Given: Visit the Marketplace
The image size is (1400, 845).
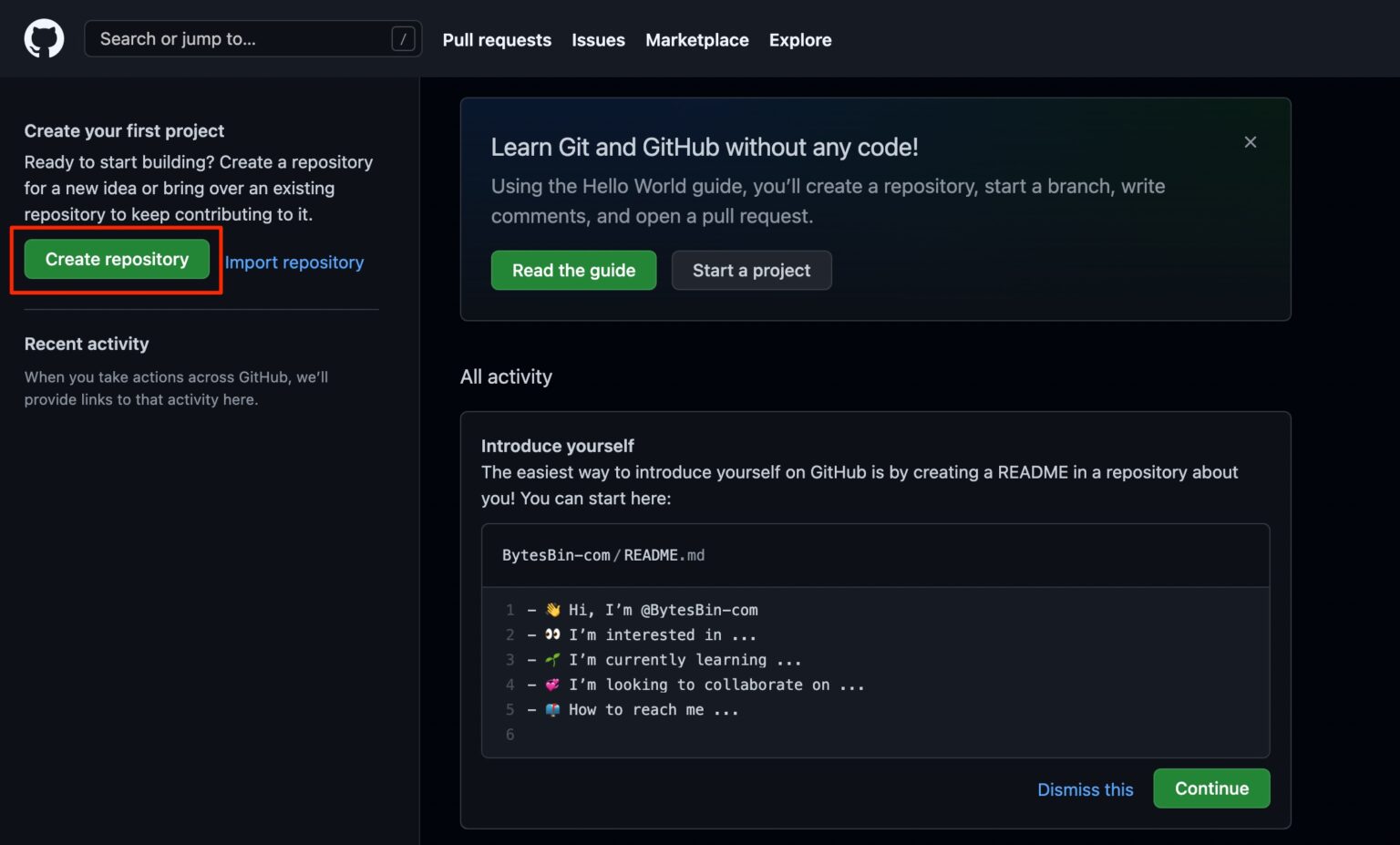Looking at the screenshot, I should pos(696,39).
